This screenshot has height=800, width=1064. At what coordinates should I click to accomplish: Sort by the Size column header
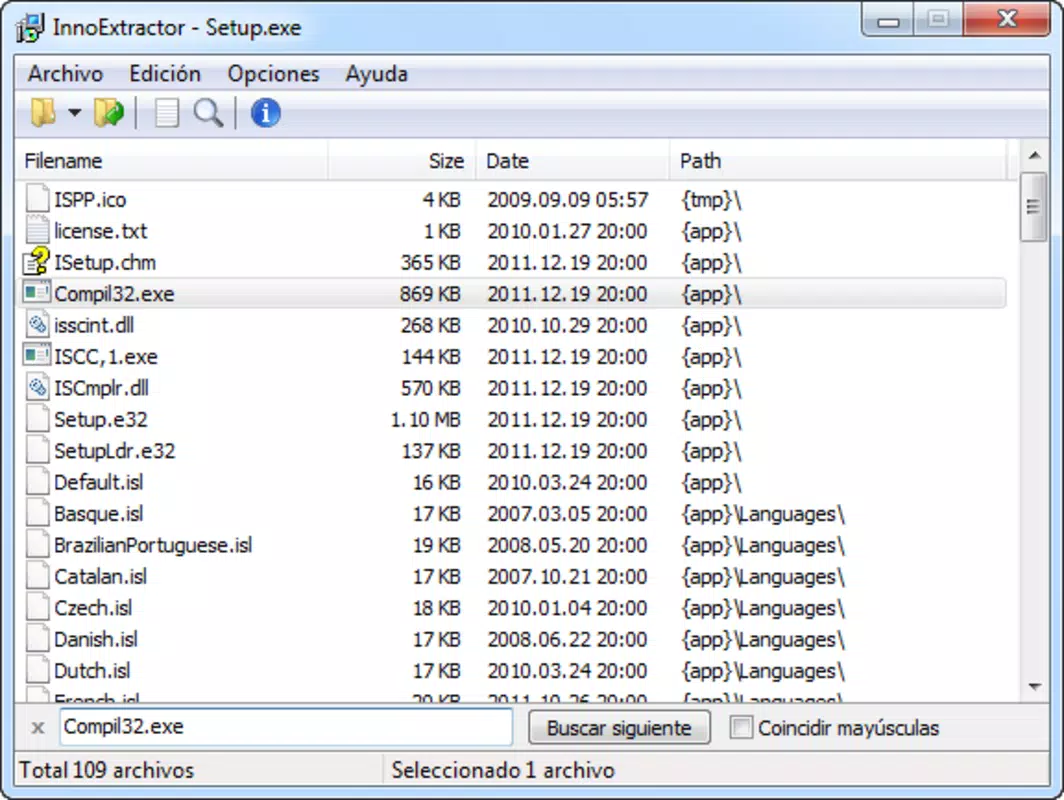pos(402,161)
